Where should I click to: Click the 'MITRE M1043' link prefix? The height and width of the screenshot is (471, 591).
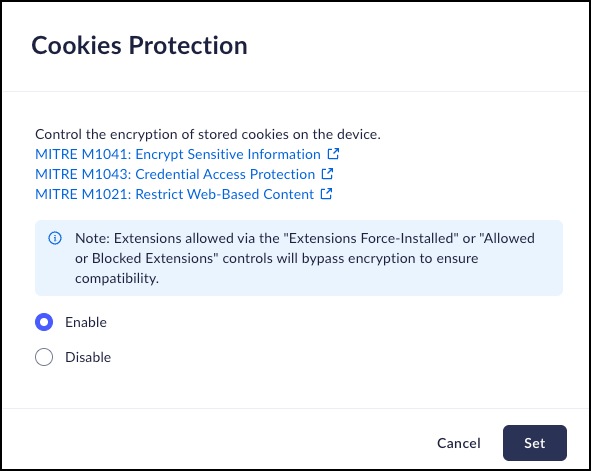(83, 174)
